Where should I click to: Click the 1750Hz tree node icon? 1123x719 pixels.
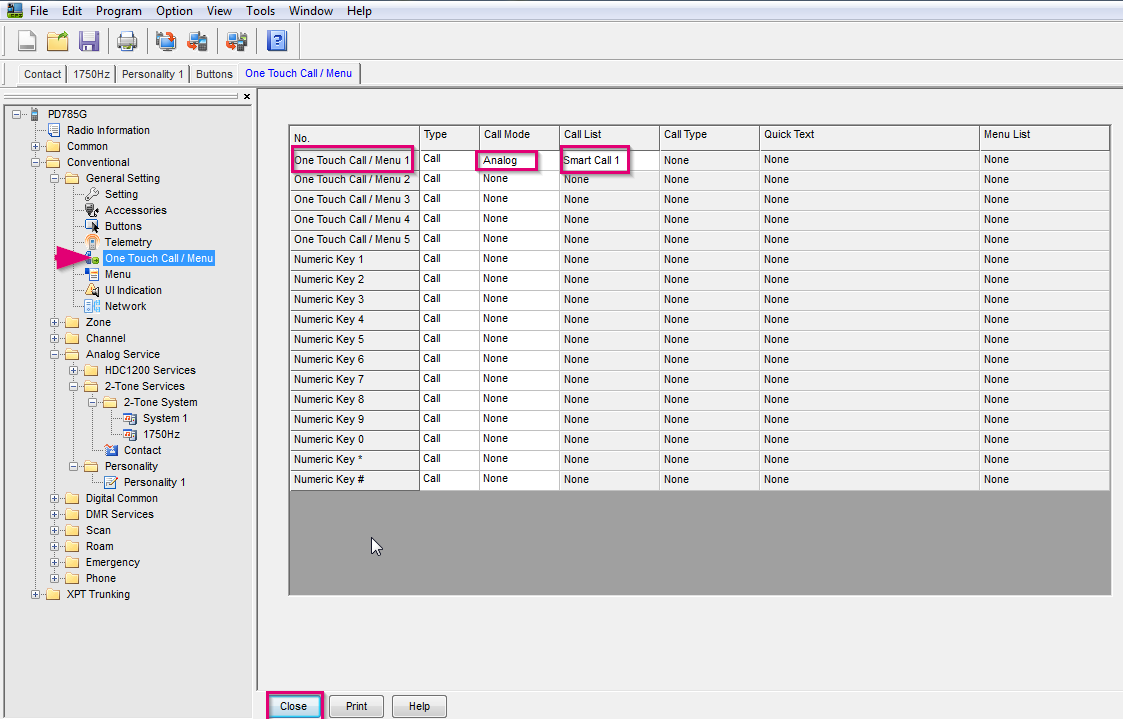(x=130, y=434)
